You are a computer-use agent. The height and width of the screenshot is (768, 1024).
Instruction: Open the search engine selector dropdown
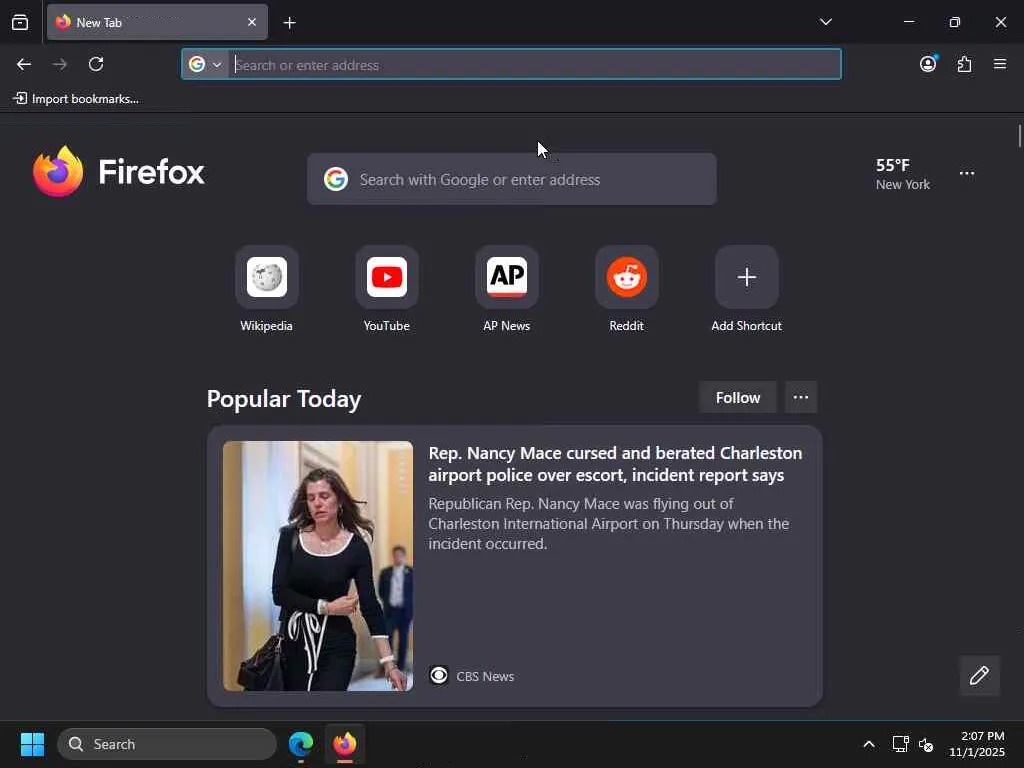[x=205, y=64]
